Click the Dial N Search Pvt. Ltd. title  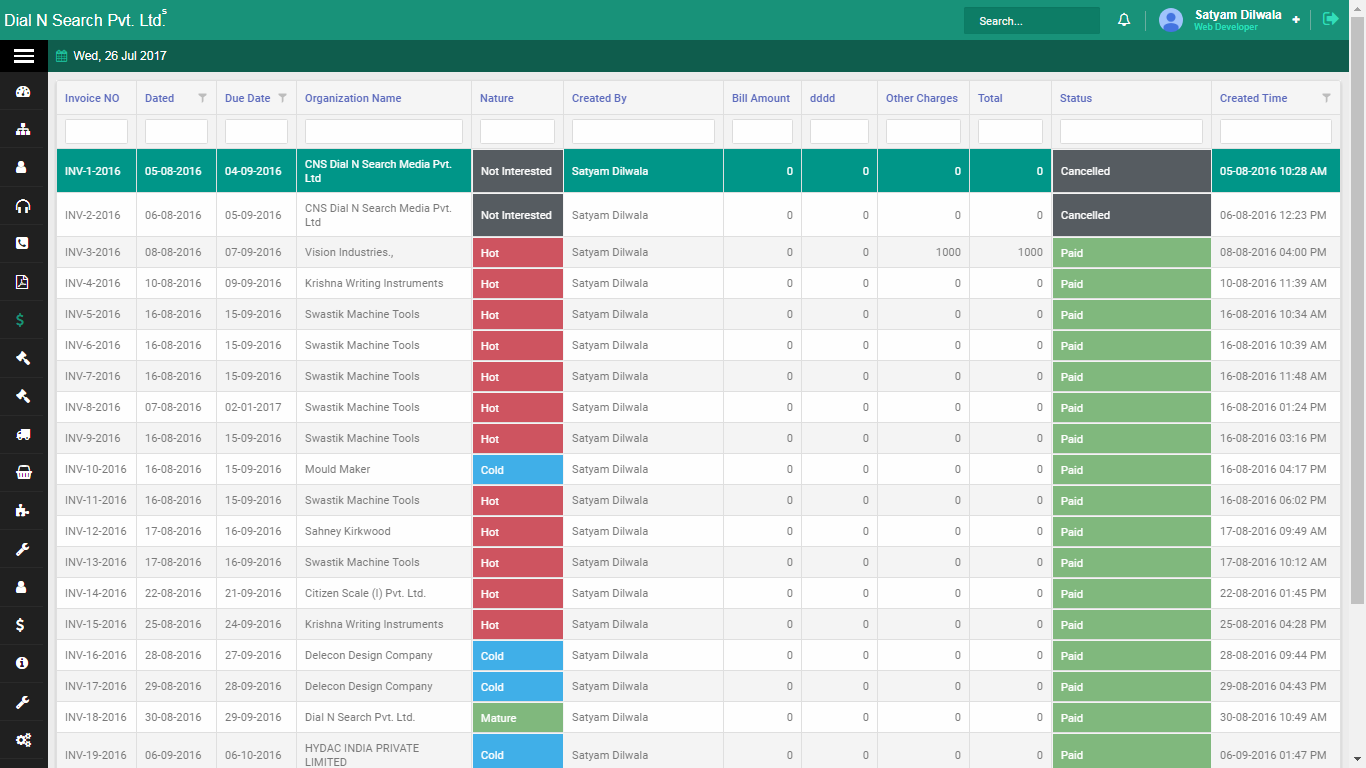[x=83, y=20]
